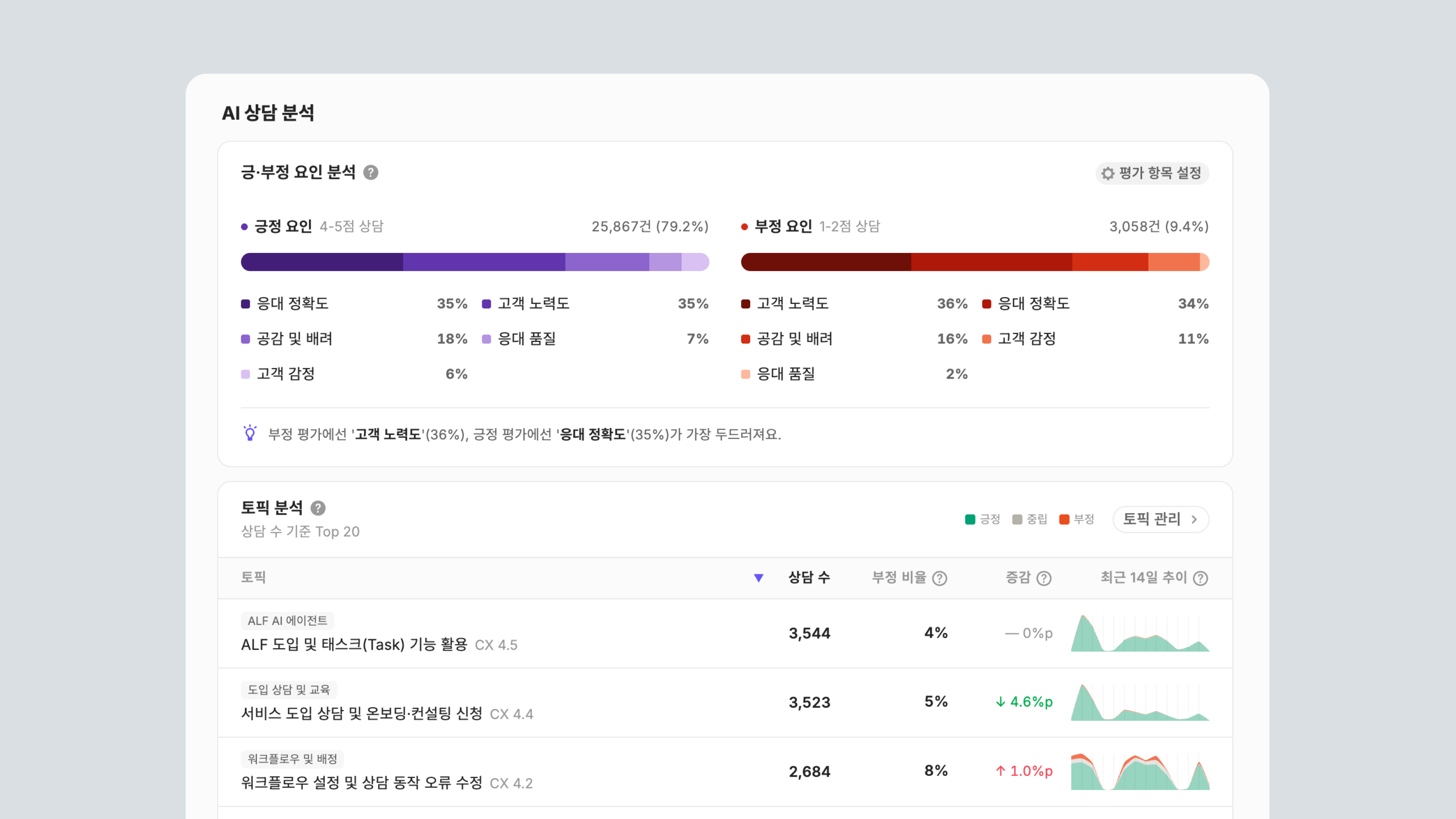The height and width of the screenshot is (819, 1456).
Task: Click the lightbulb insight icon
Action: pyautogui.click(x=250, y=433)
